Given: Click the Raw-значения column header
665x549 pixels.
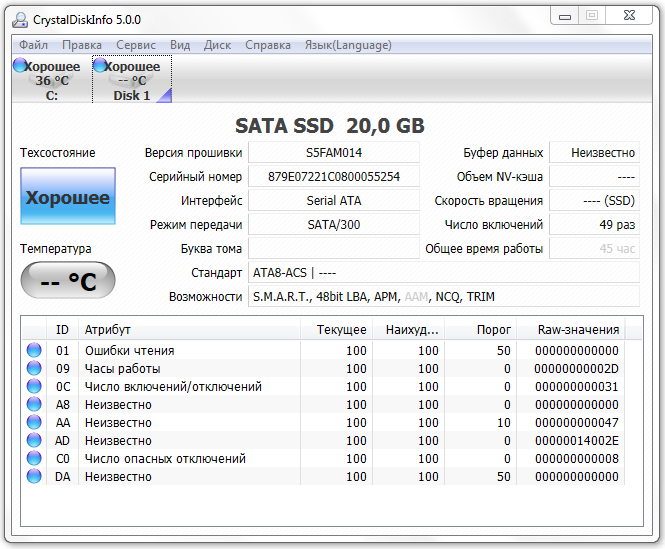Looking at the screenshot, I should click(x=571, y=330).
